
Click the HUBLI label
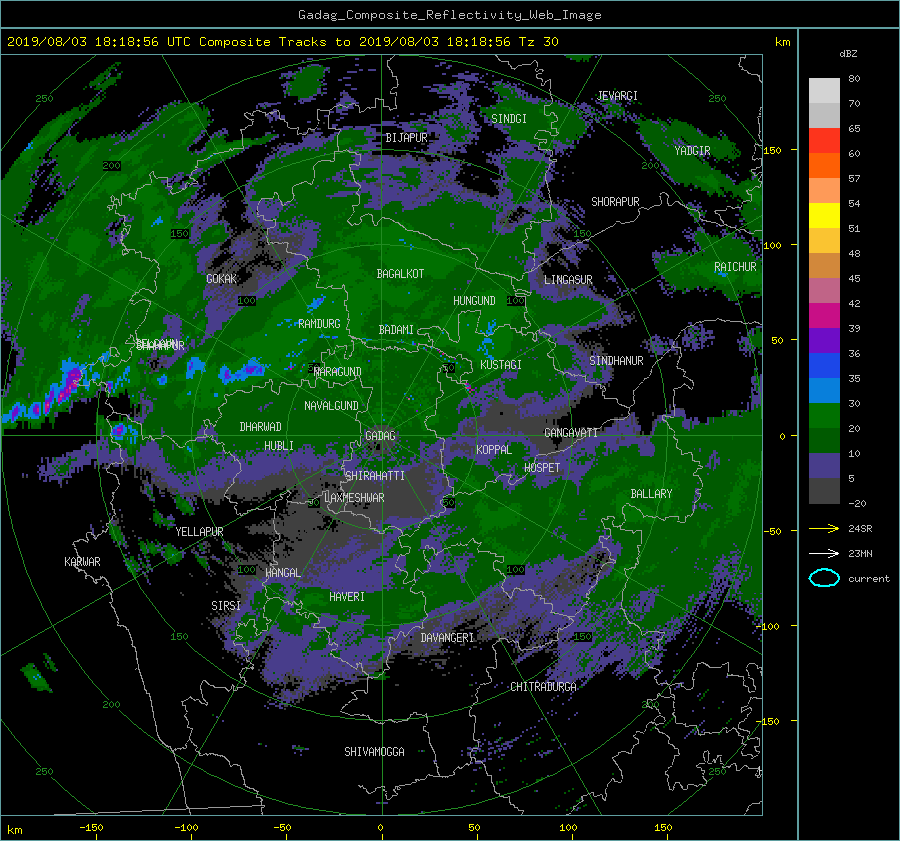pos(279,446)
